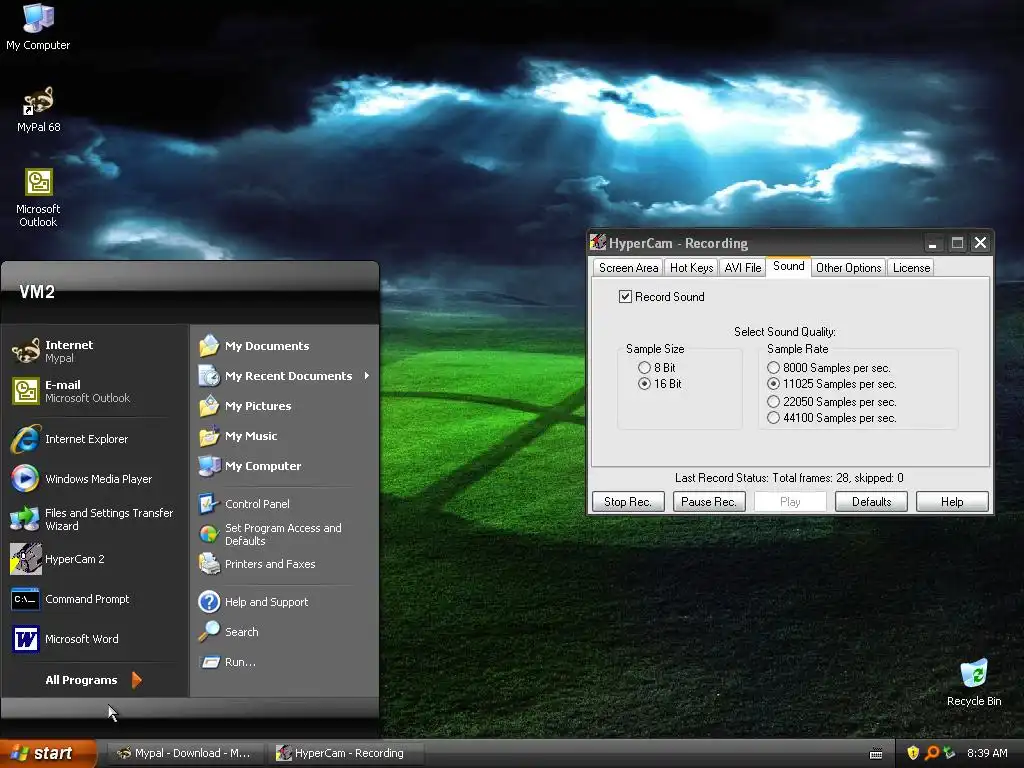
Task: Open My Documents in Start menu
Action: click(285, 345)
